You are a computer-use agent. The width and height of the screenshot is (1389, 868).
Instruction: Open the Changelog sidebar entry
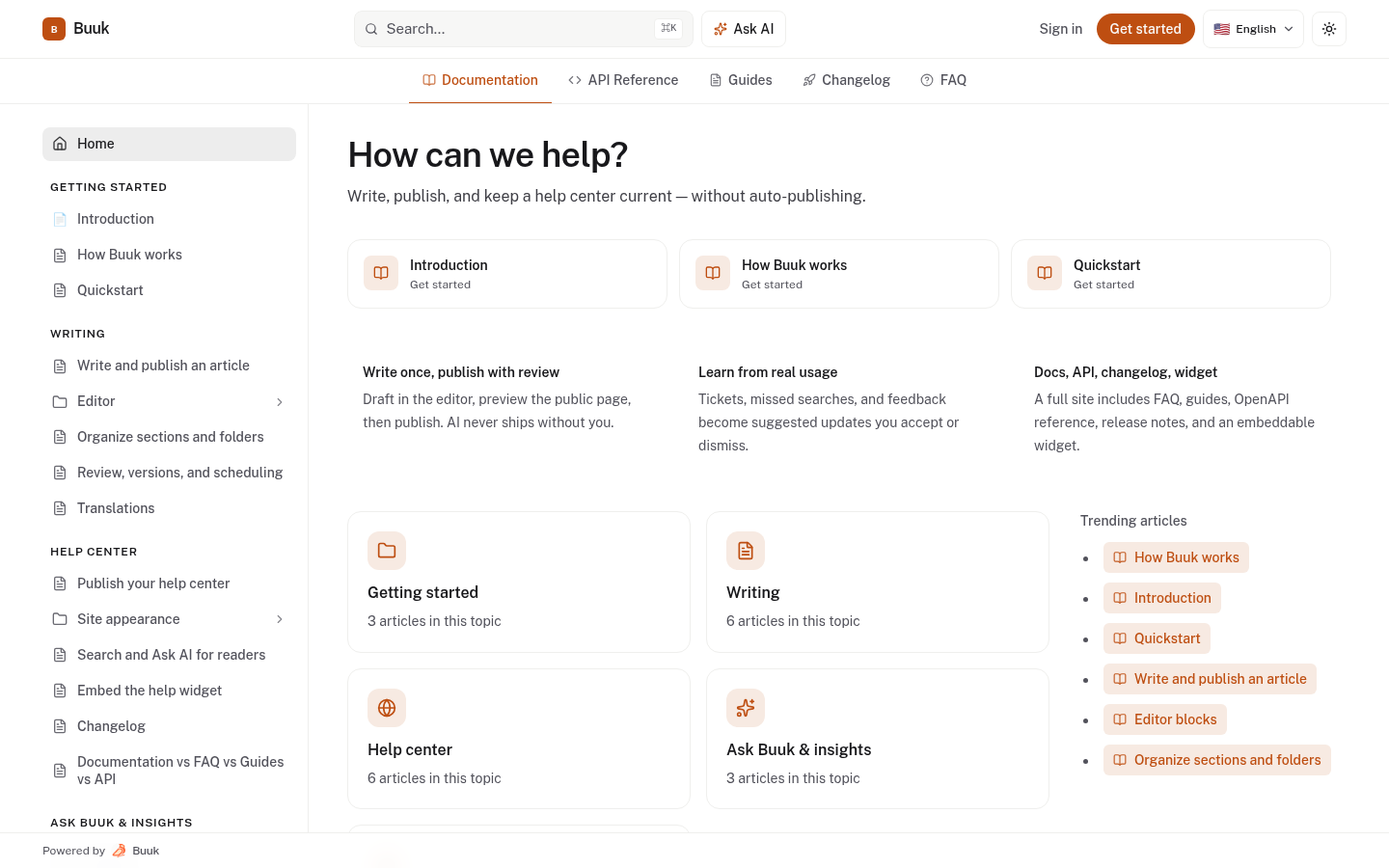[169, 726]
